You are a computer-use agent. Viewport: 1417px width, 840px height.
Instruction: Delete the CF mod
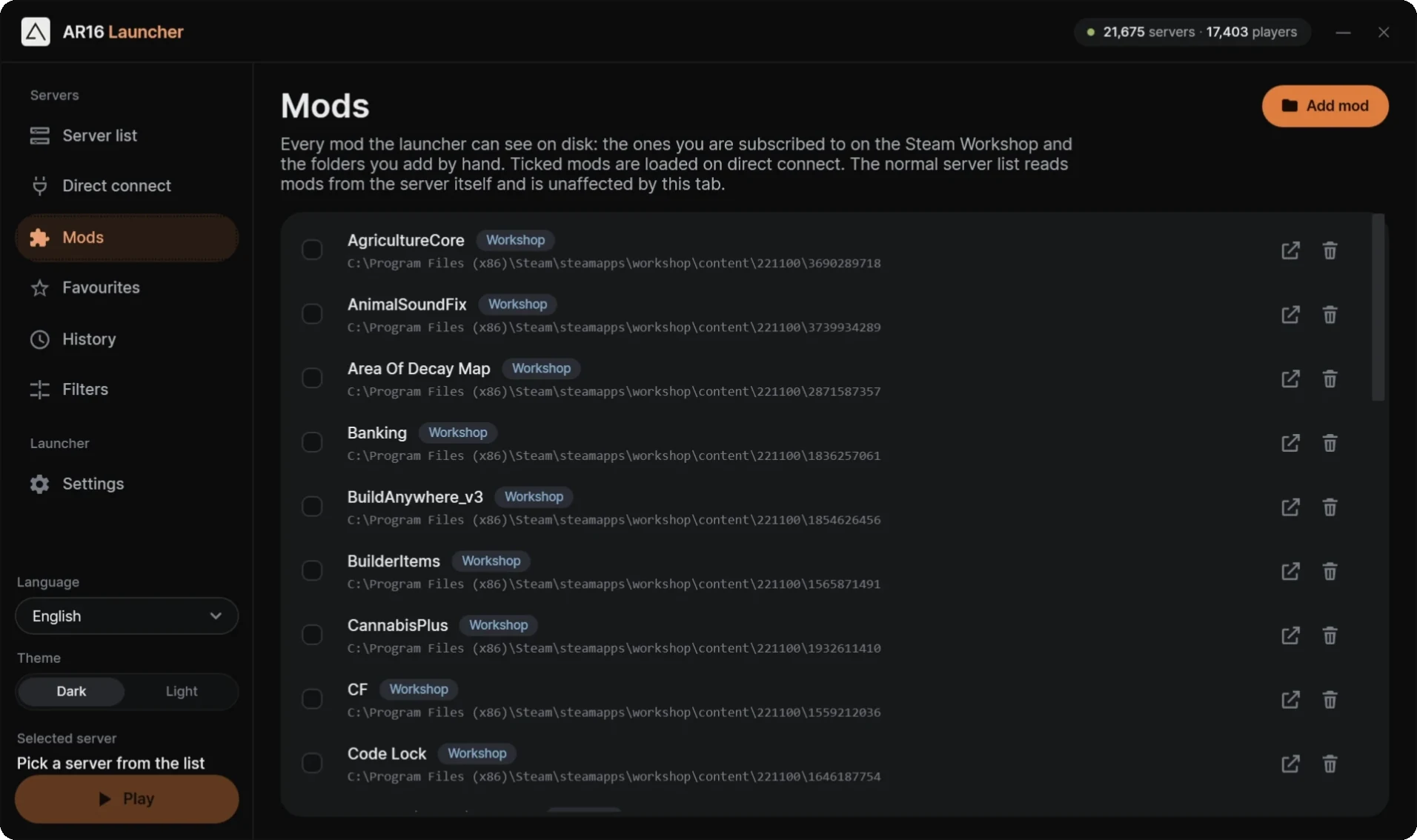tap(1330, 699)
